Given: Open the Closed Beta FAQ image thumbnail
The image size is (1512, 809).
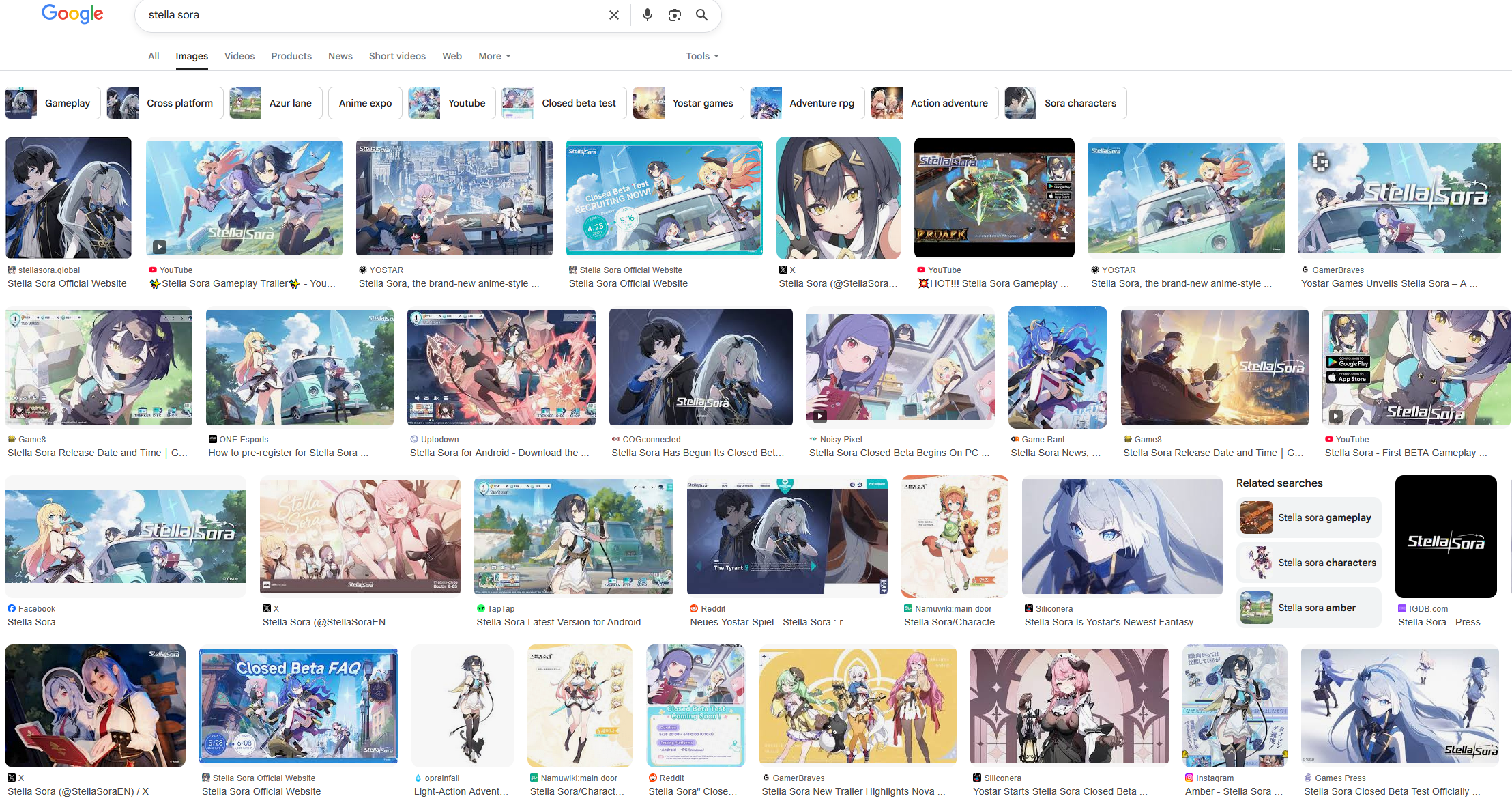Looking at the screenshot, I should click(x=298, y=705).
